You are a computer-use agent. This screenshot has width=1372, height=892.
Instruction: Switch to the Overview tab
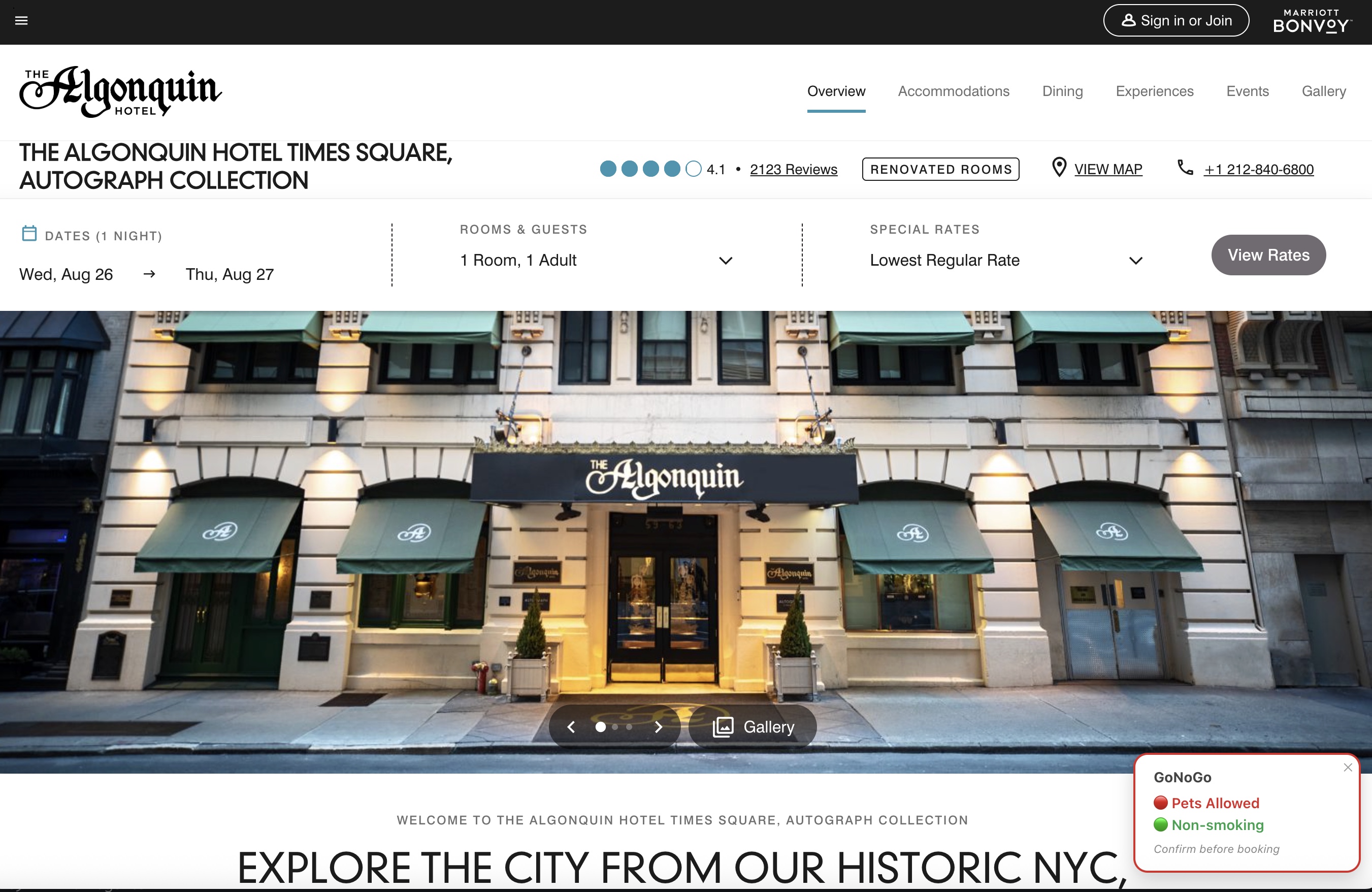tap(836, 91)
